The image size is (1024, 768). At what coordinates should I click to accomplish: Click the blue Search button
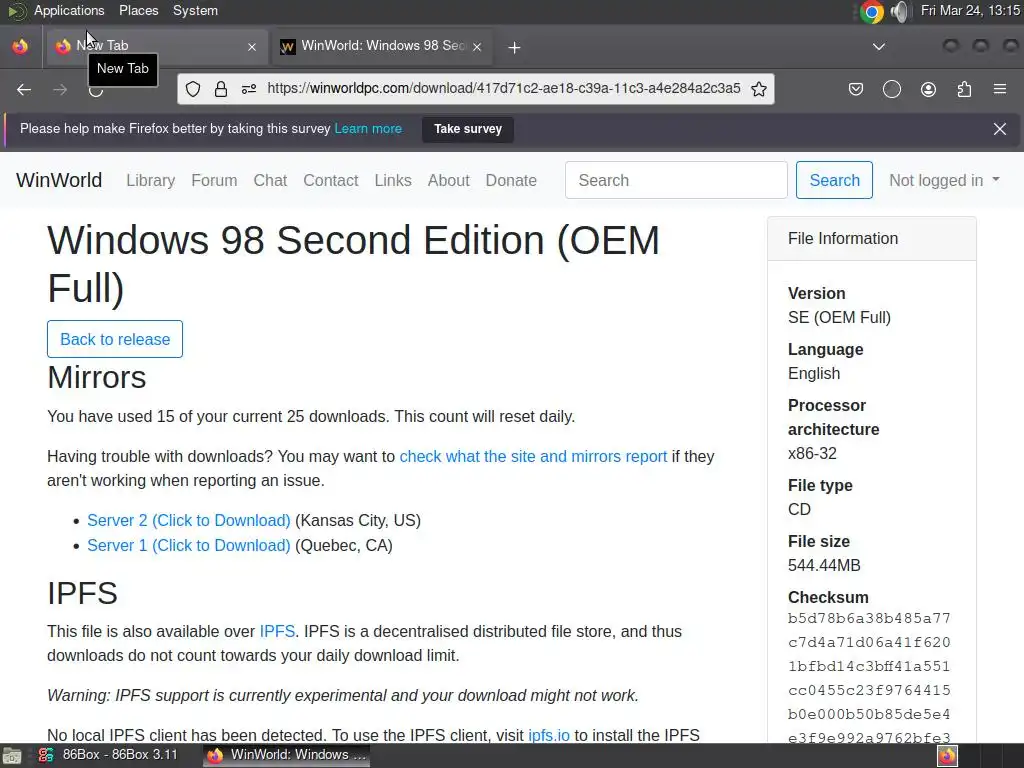[834, 180]
